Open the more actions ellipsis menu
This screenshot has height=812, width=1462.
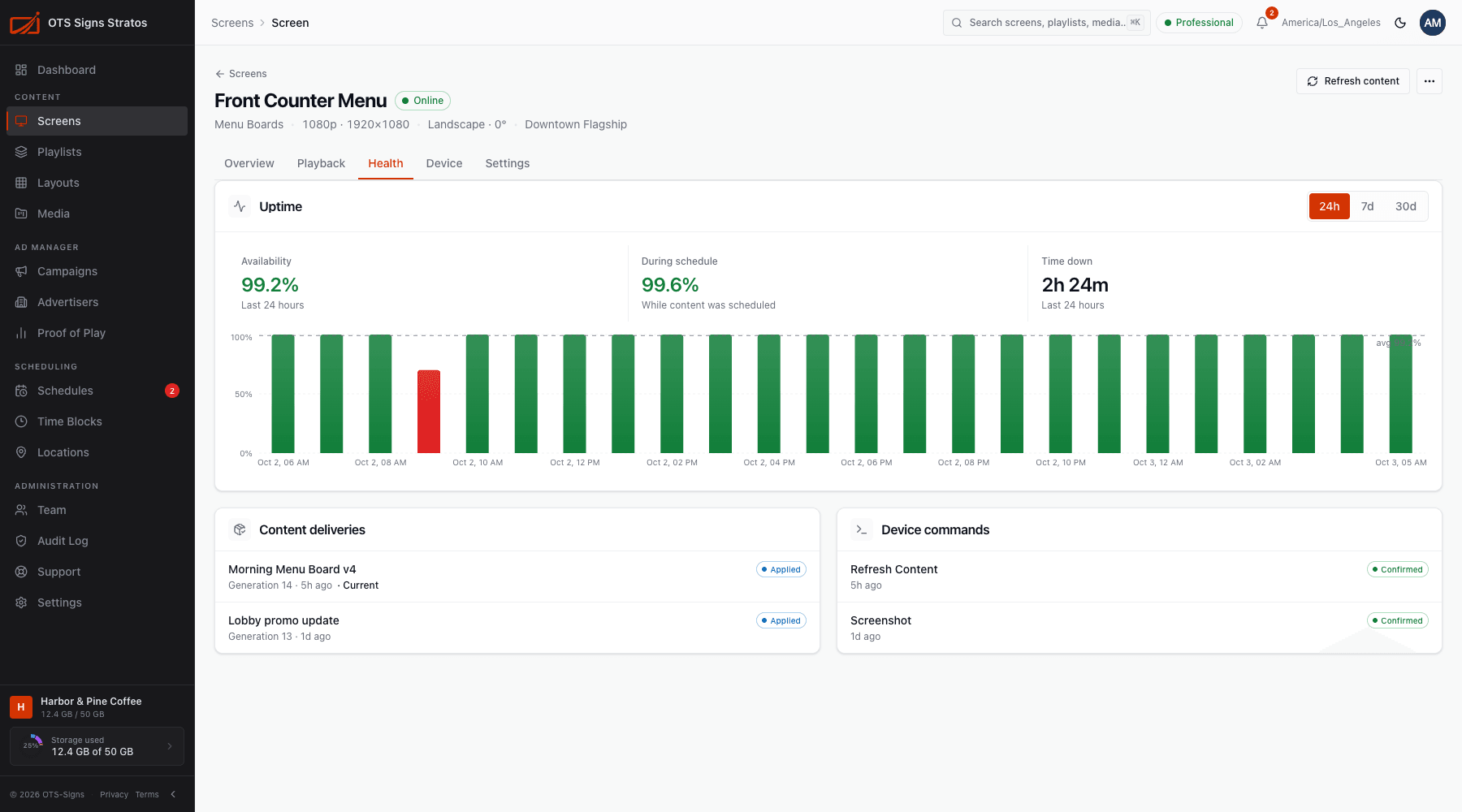point(1430,81)
